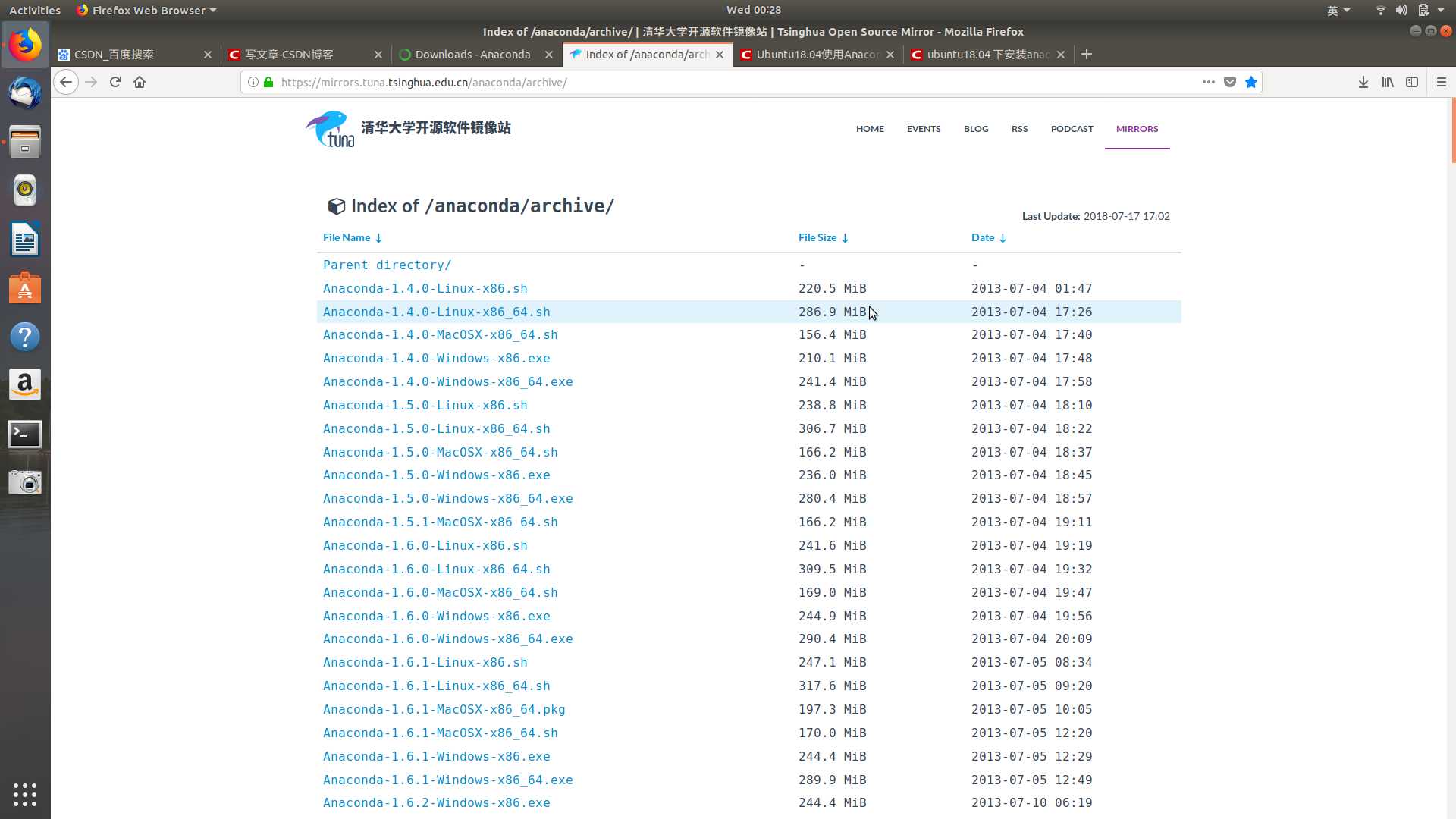Sort listing by Date
The image size is (1456, 819).
[989, 237]
